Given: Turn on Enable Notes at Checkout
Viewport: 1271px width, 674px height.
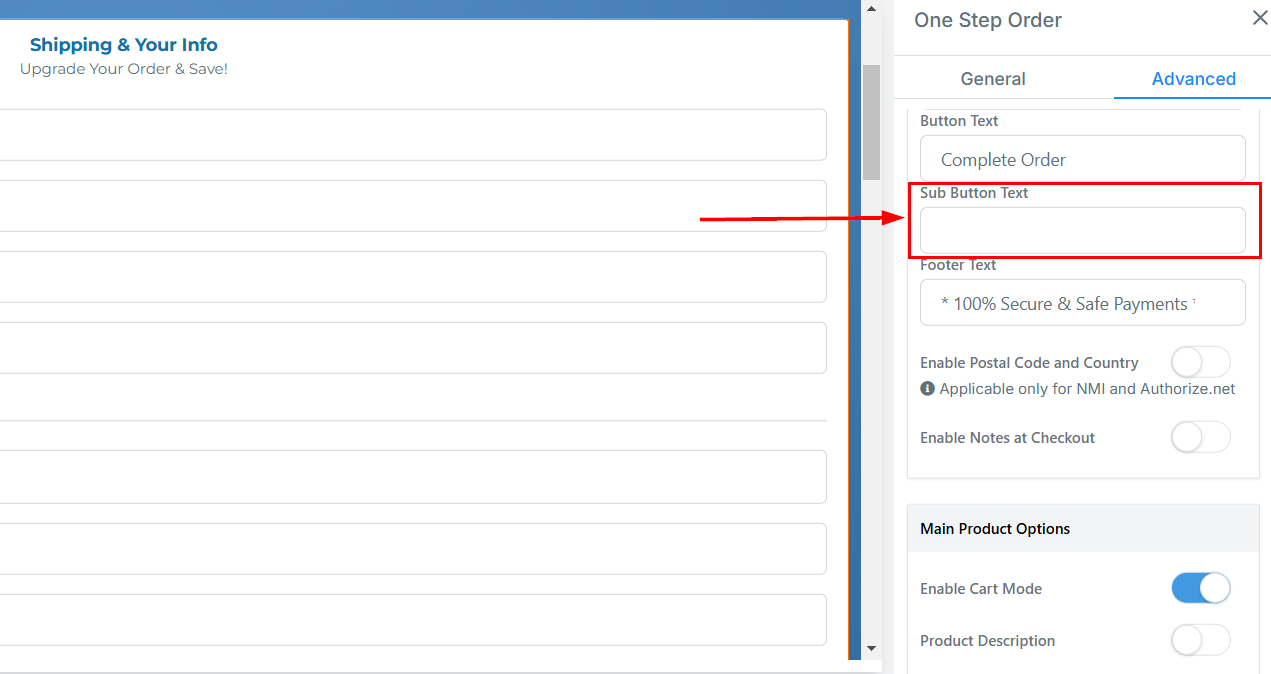Looking at the screenshot, I should [1200, 437].
